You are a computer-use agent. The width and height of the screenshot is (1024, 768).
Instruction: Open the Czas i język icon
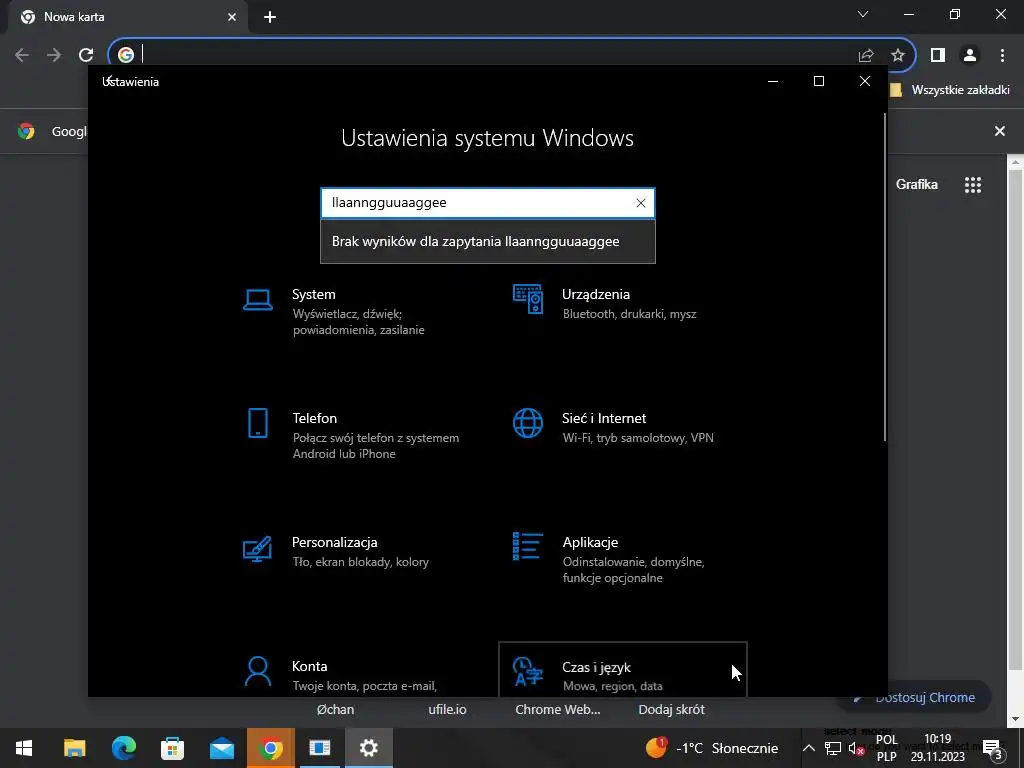[528, 672]
